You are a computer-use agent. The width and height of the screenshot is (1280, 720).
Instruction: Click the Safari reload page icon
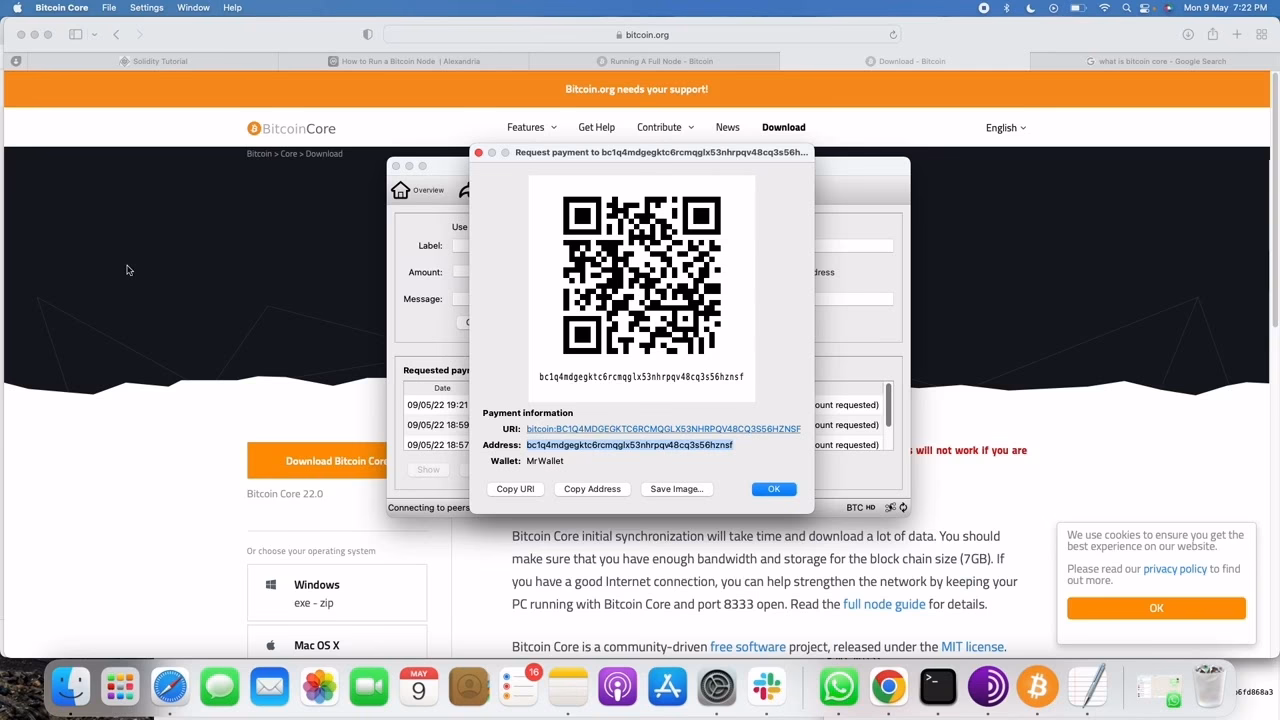coord(893,35)
